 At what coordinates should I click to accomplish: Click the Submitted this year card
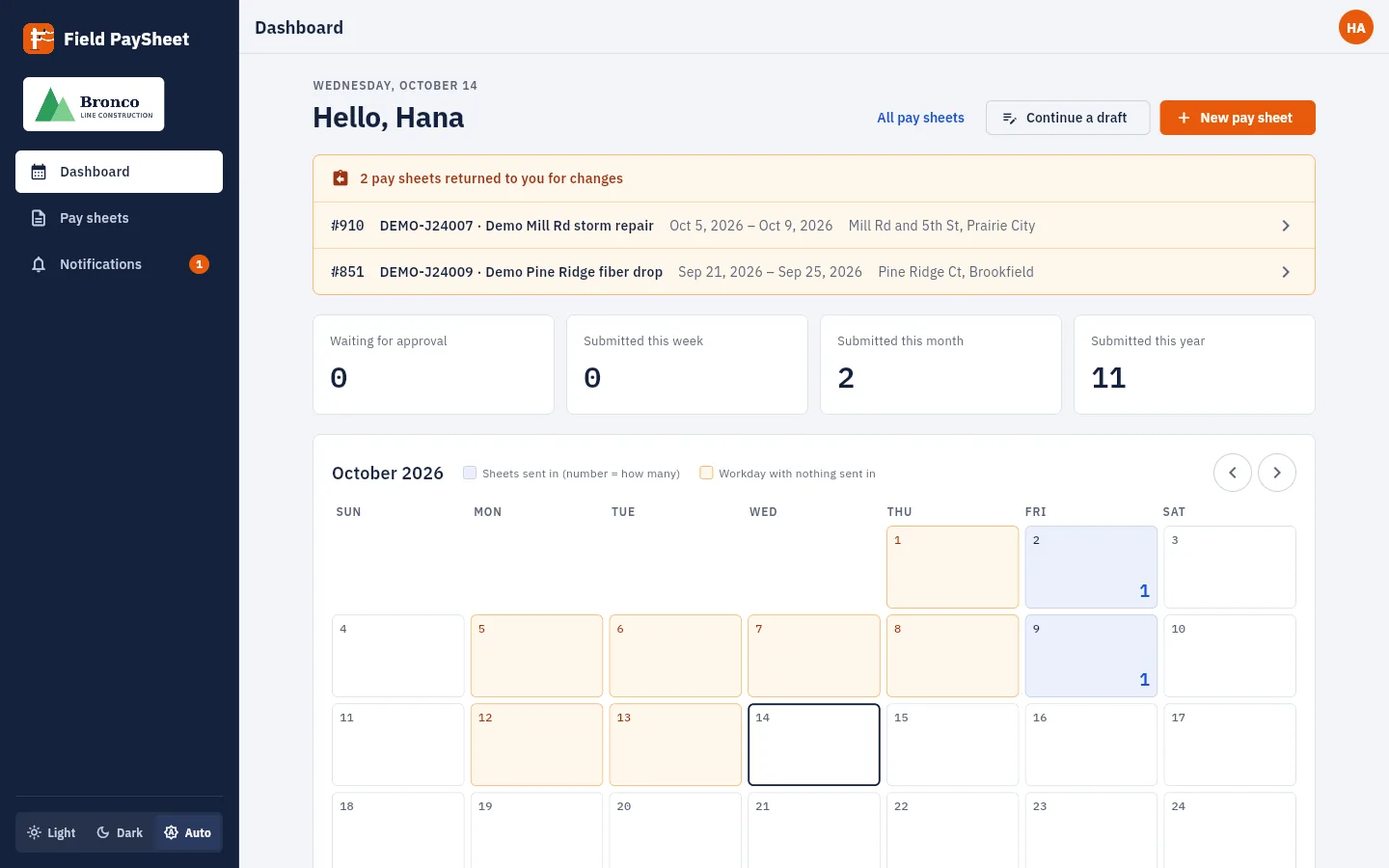tap(1194, 365)
